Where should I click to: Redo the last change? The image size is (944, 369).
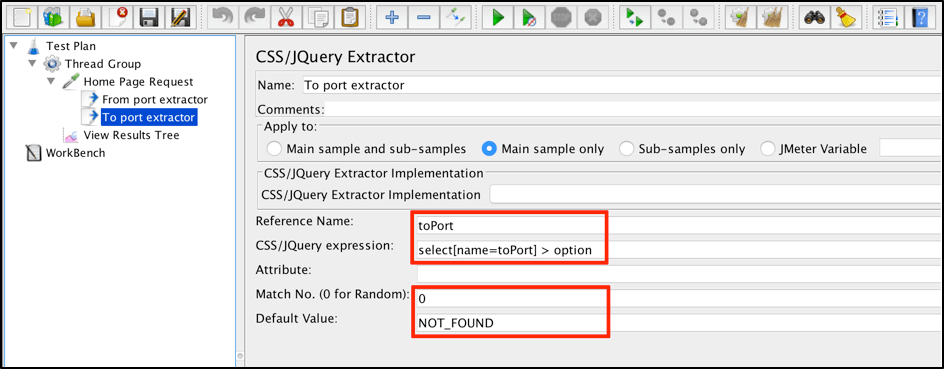(255, 17)
